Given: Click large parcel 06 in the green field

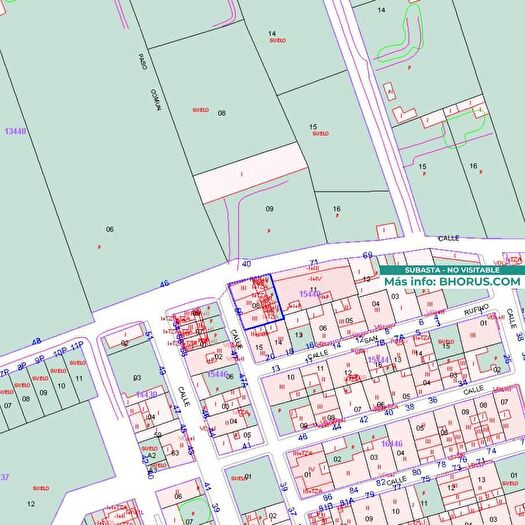Looking at the screenshot, I should point(110,229).
